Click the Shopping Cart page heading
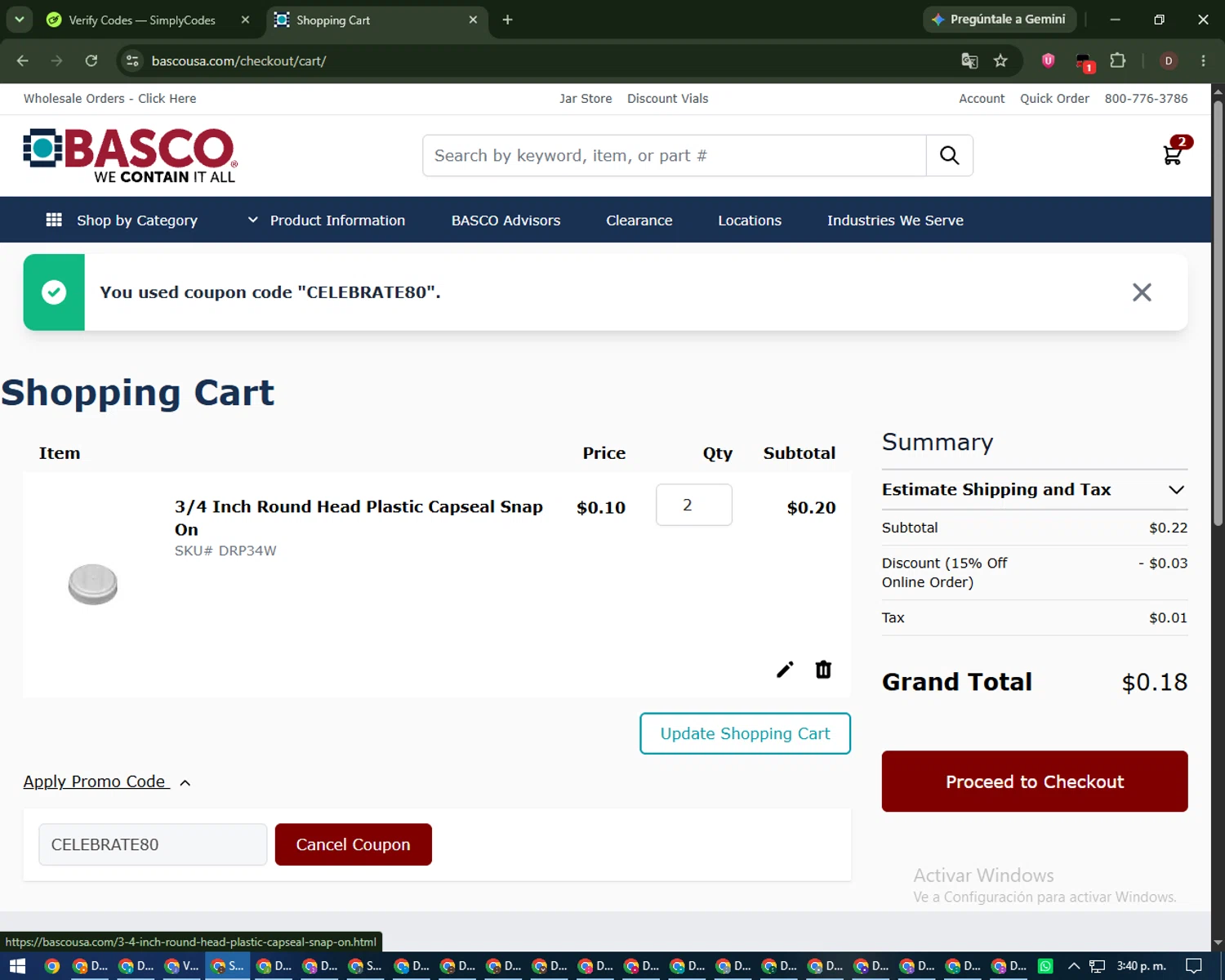The height and width of the screenshot is (980, 1225). coord(138,393)
